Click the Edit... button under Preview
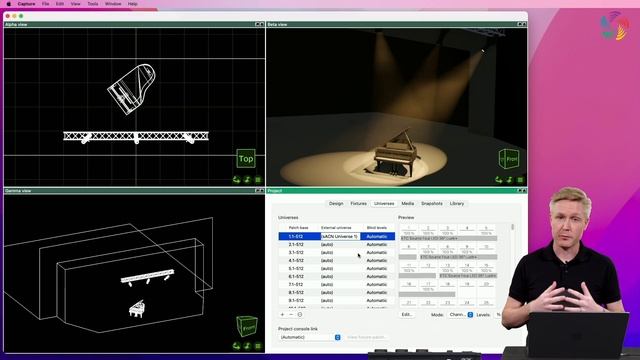Screen dimensions: 640x360 pos(407,315)
